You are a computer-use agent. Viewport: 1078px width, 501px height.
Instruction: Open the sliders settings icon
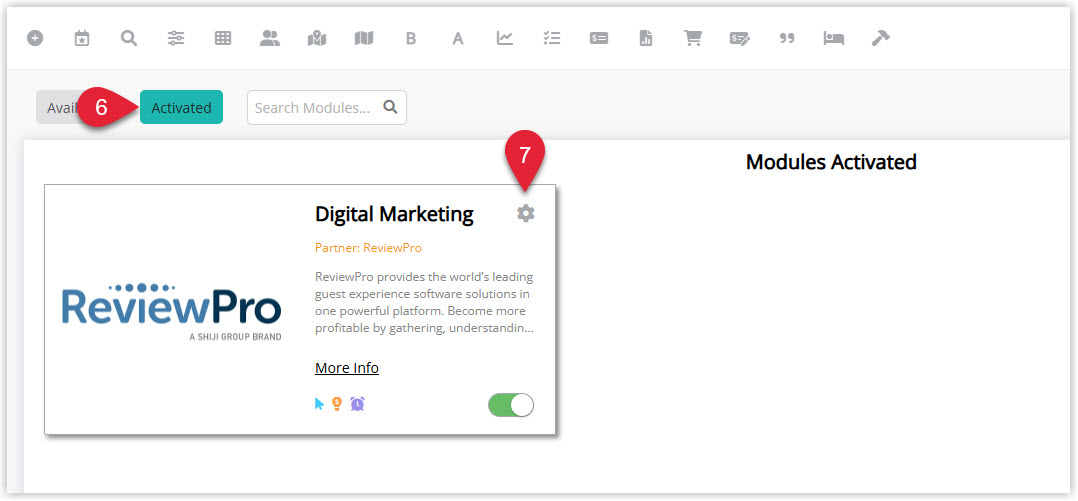pos(176,38)
